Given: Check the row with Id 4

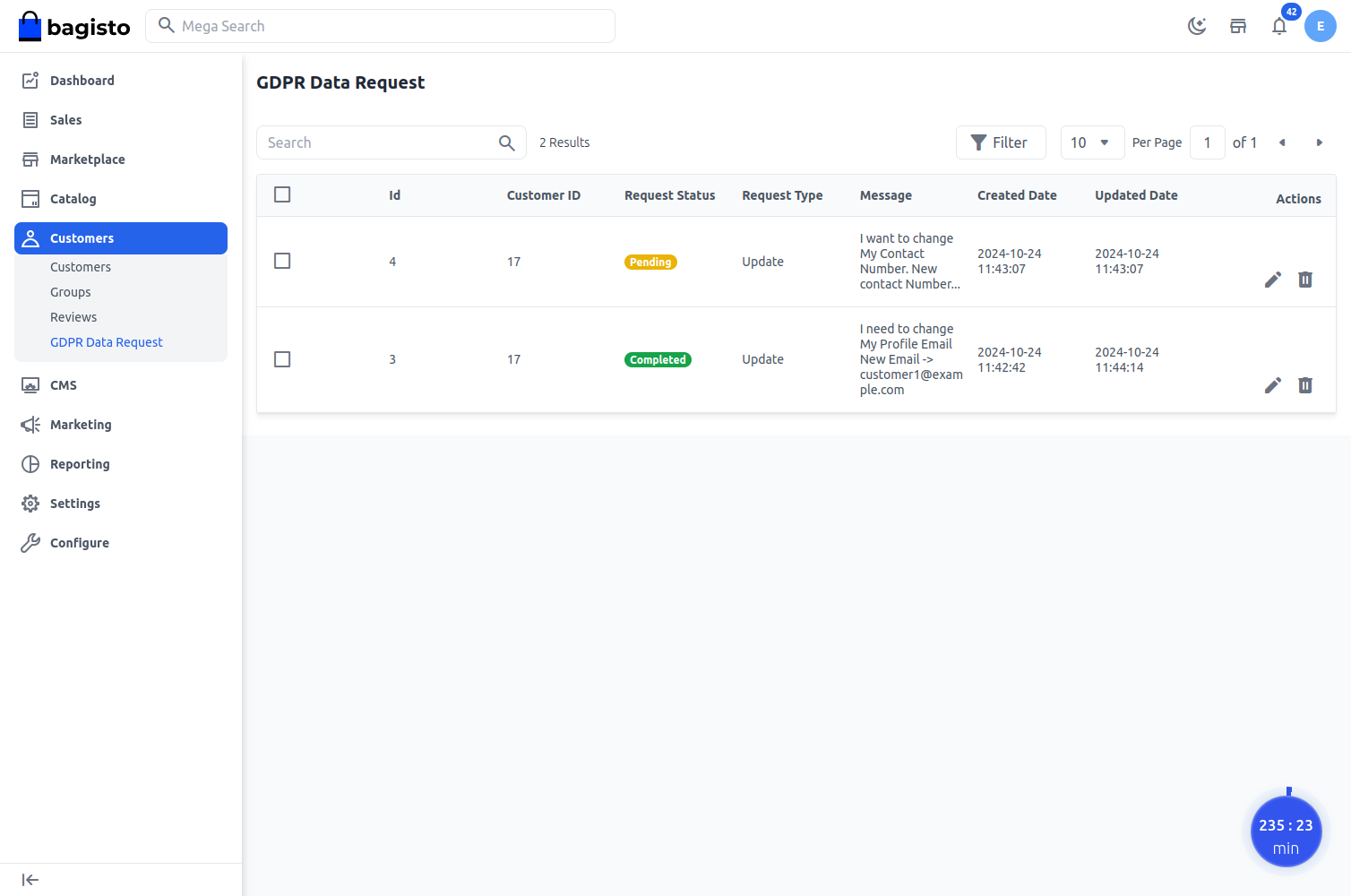Looking at the screenshot, I should pos(282,261).
